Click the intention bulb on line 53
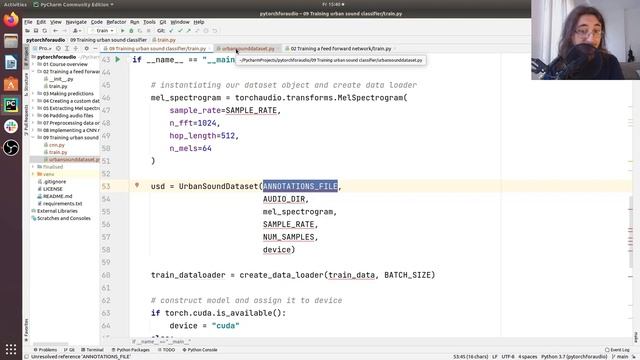Image resolution: width=640 pixels, height=360 pixels. tap(137, 185)
